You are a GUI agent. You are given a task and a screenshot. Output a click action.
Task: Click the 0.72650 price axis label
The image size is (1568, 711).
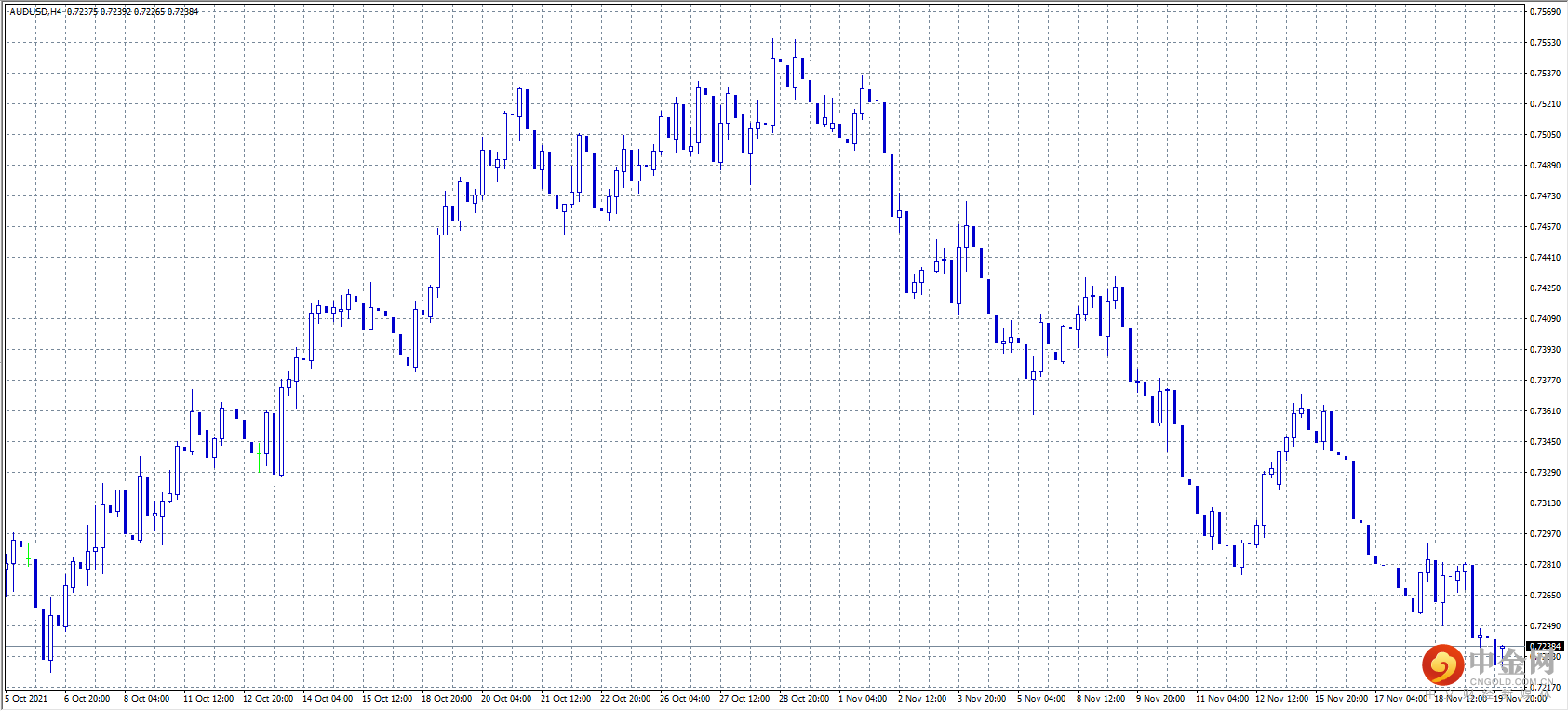(x=1546, y=596)
